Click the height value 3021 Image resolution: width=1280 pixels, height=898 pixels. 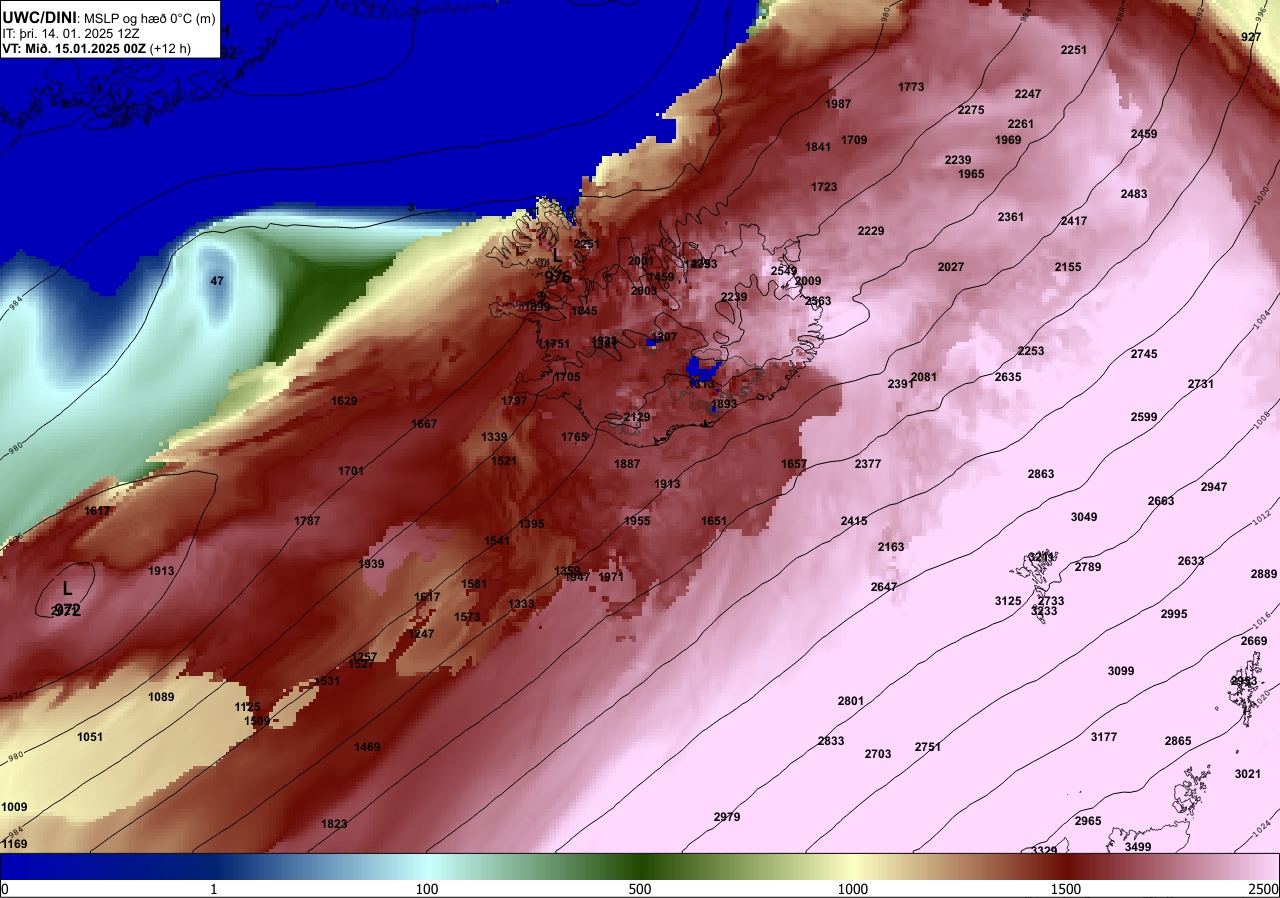1248,774
